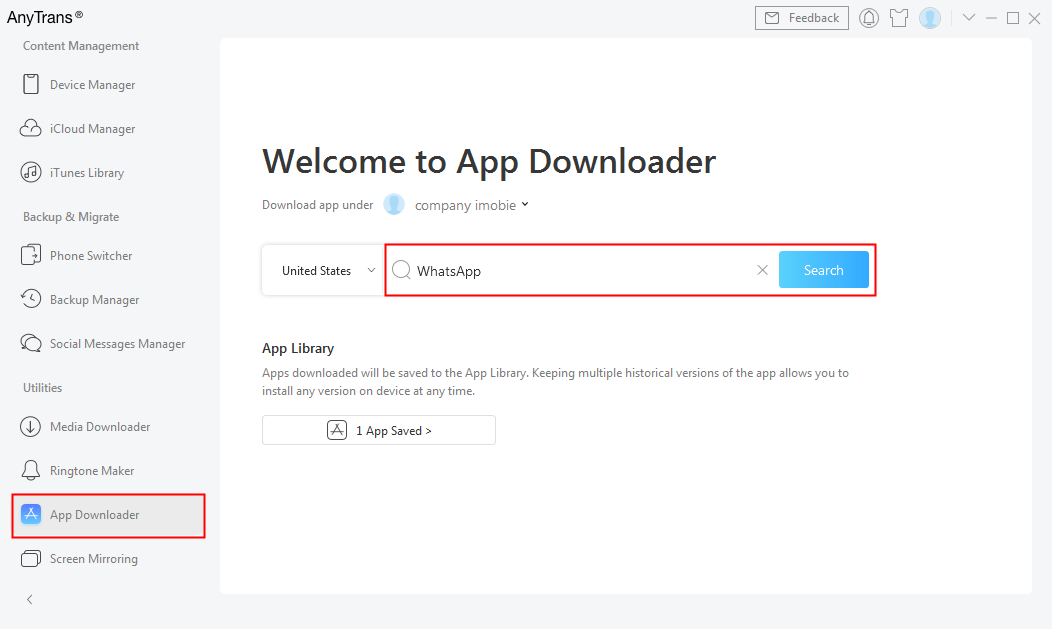Collapse the sidebar with the arrow

click(30, 600)
